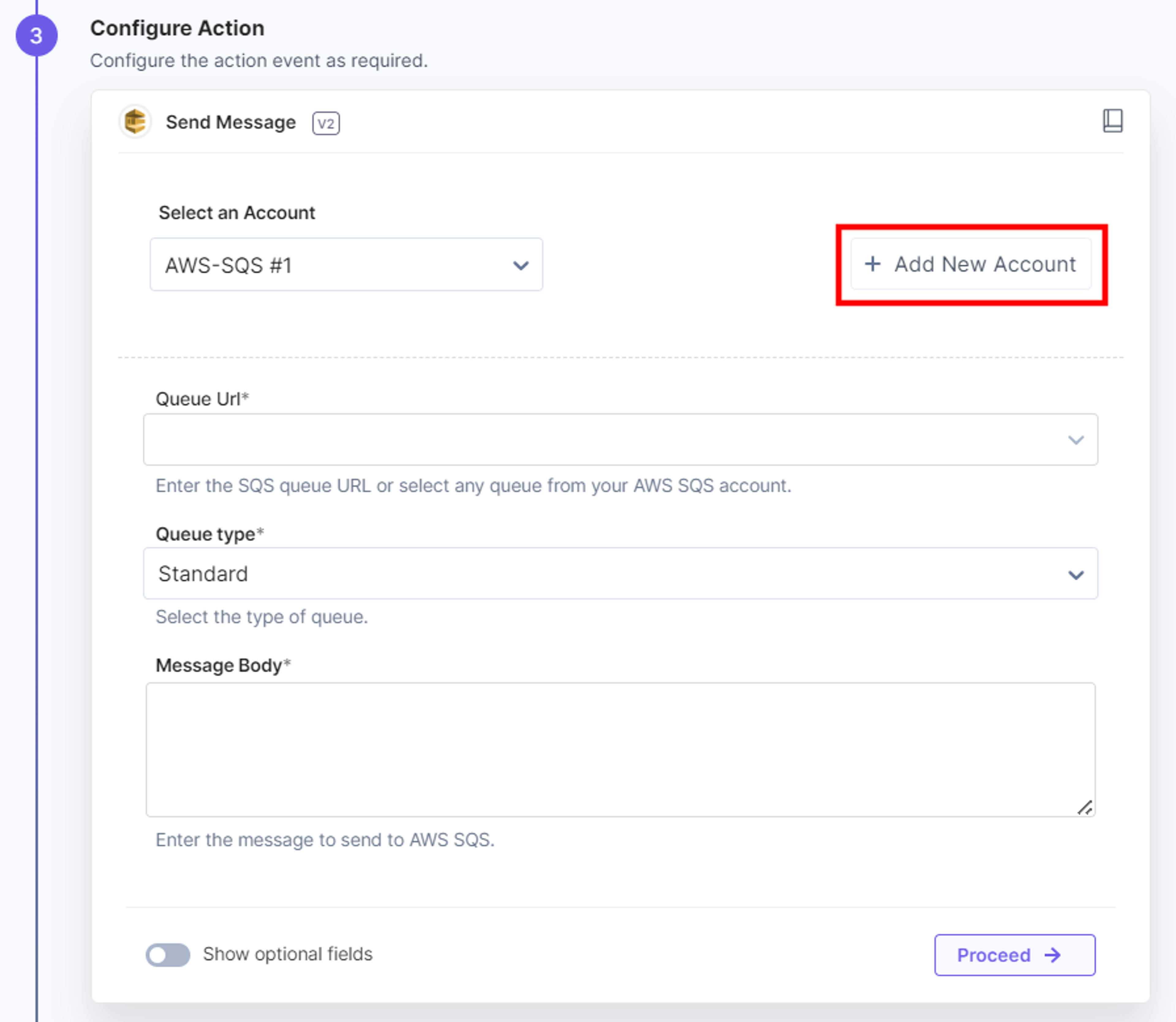Click the AWS SQS app logo
Image resolution: width=1176 pixels, height=1022 pixels.
pos(135,122)
